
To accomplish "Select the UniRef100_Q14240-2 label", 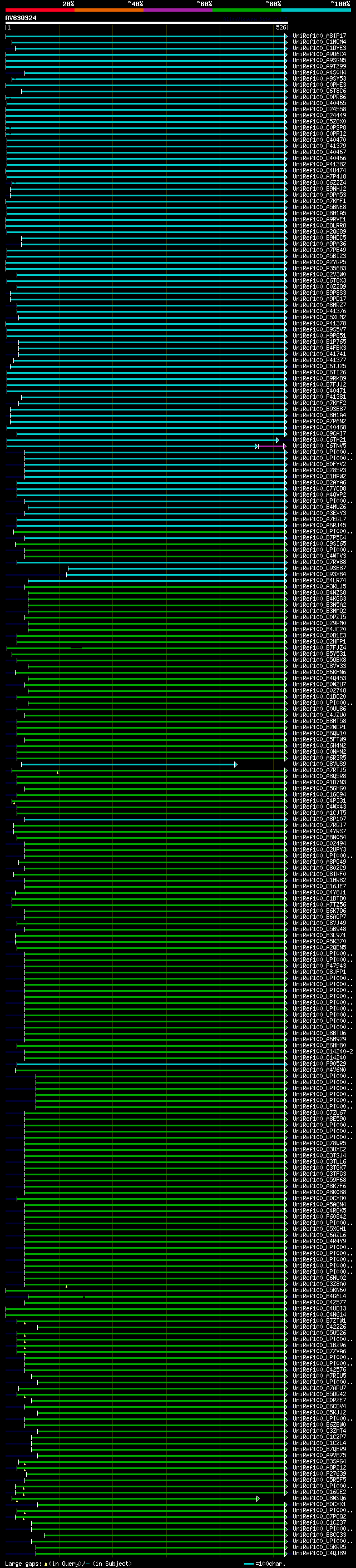I will pos(323,1051).
